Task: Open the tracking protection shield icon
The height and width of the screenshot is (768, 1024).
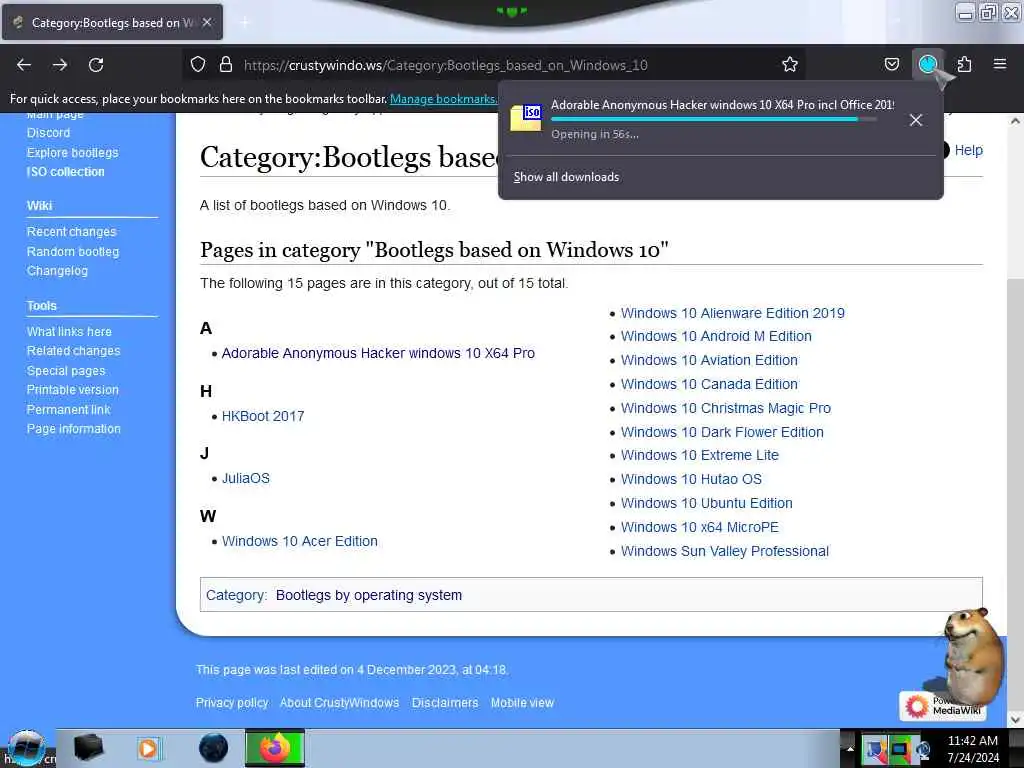Action: 198,65
